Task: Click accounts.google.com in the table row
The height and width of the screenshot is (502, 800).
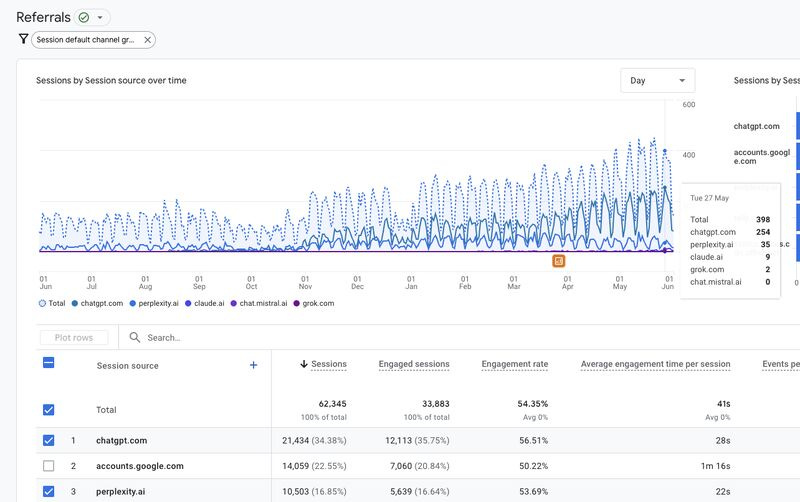Action: click(x=140, y=466)
